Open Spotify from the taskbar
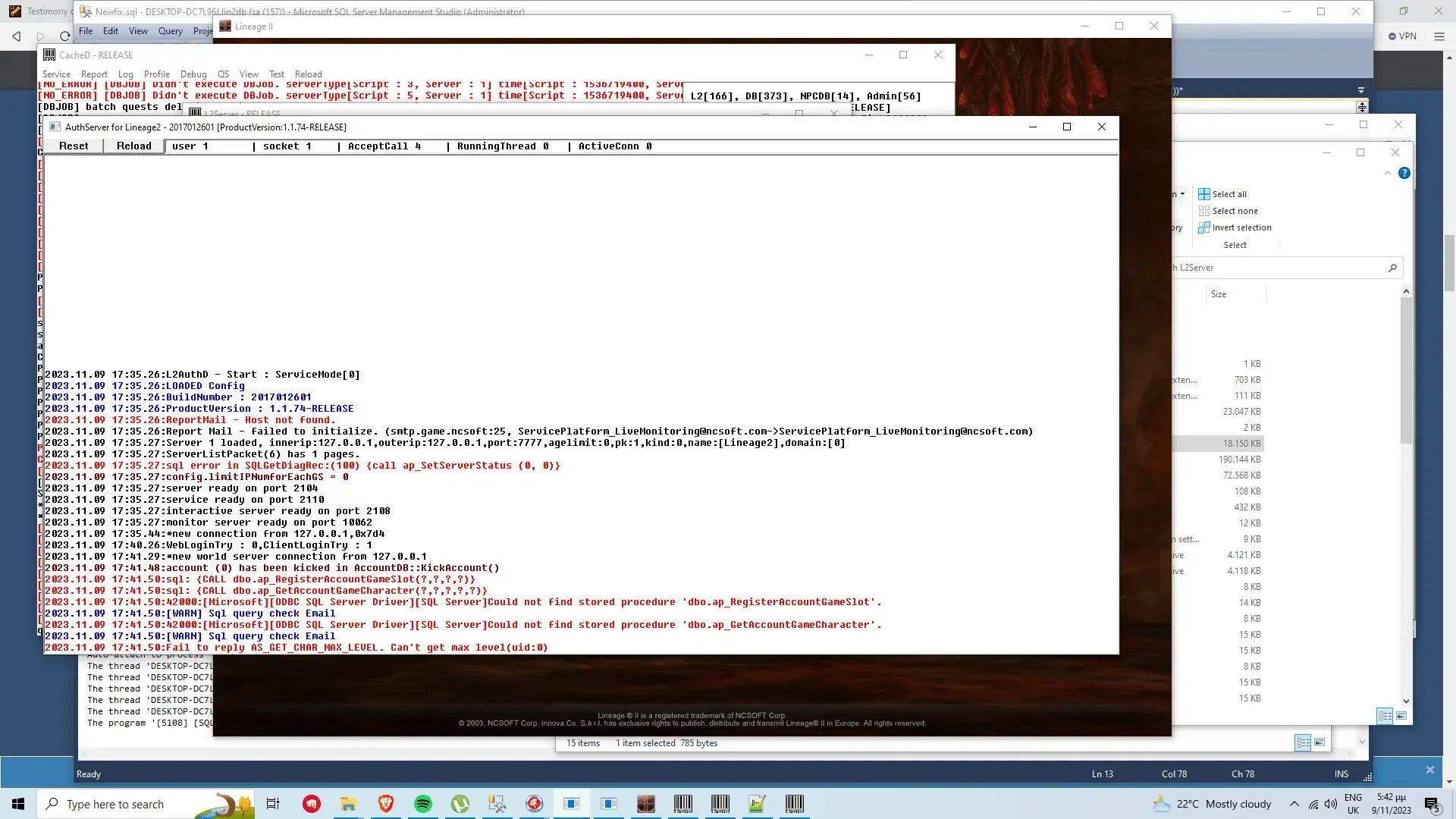 pos(422,804)
